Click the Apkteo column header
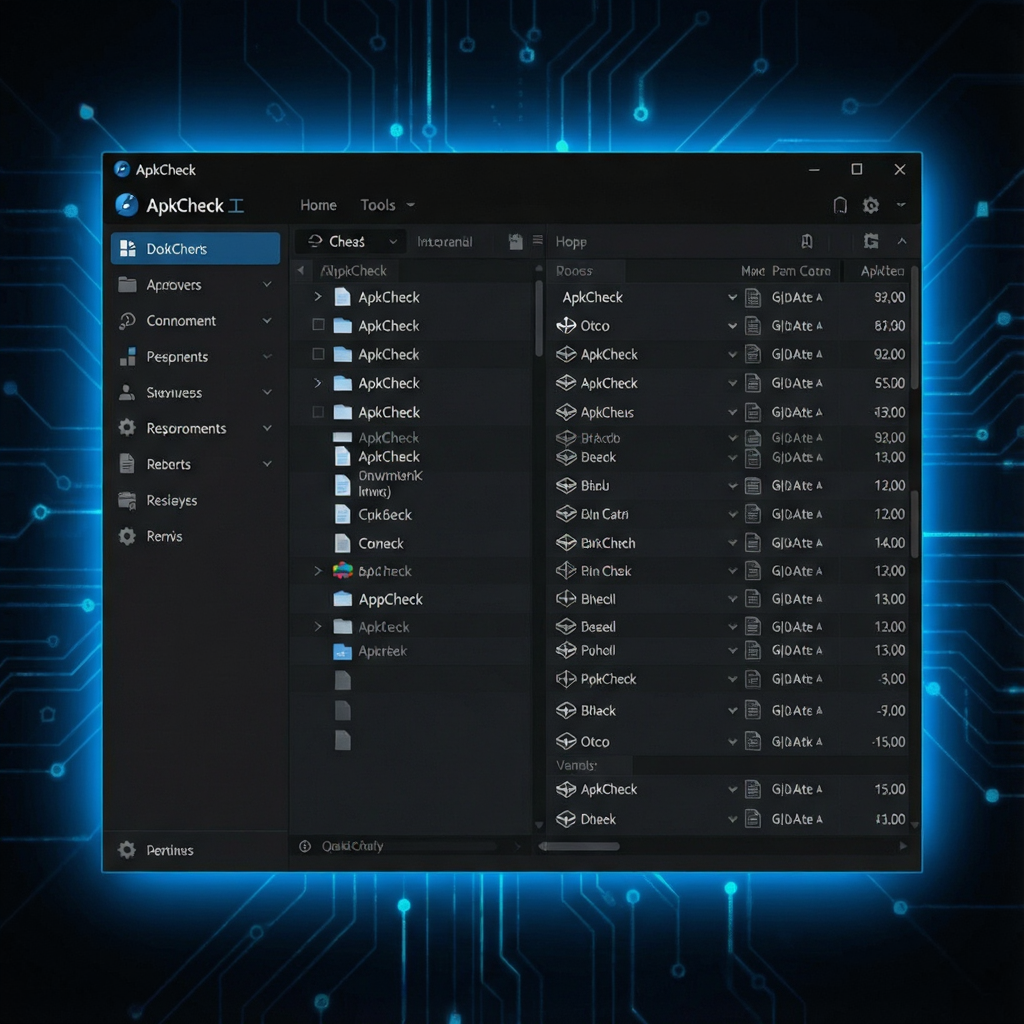The image size is (1024, 1024). click(x=882, y=271)
